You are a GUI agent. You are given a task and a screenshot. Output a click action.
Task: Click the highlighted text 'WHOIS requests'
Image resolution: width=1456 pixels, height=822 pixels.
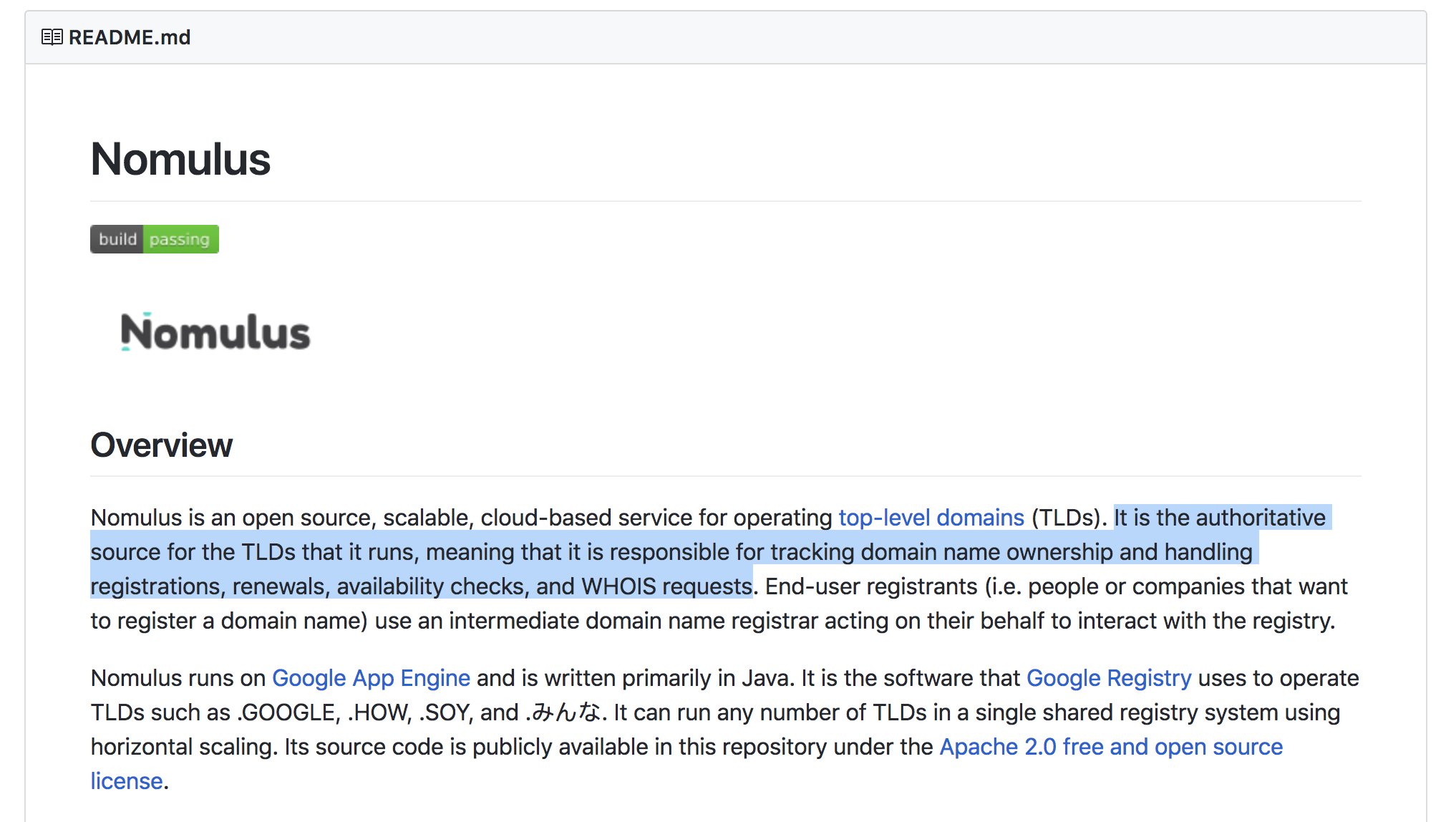666,586
